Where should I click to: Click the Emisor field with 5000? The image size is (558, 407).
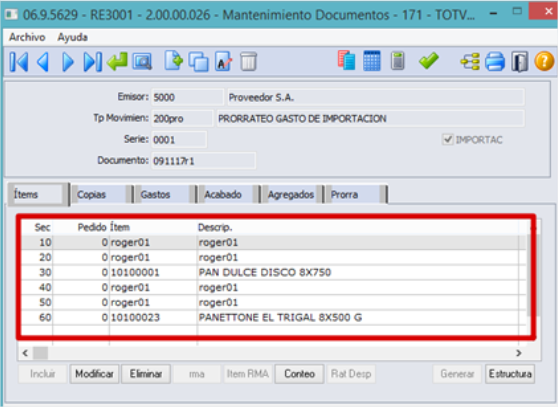coord(188,97)
